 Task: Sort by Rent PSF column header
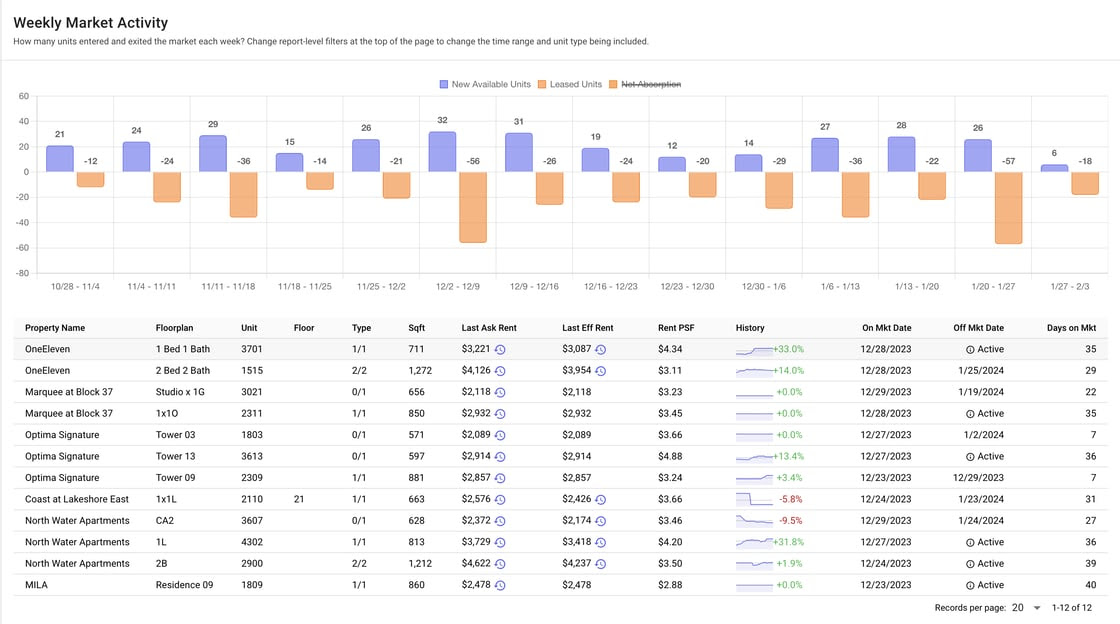pos(676,328)
